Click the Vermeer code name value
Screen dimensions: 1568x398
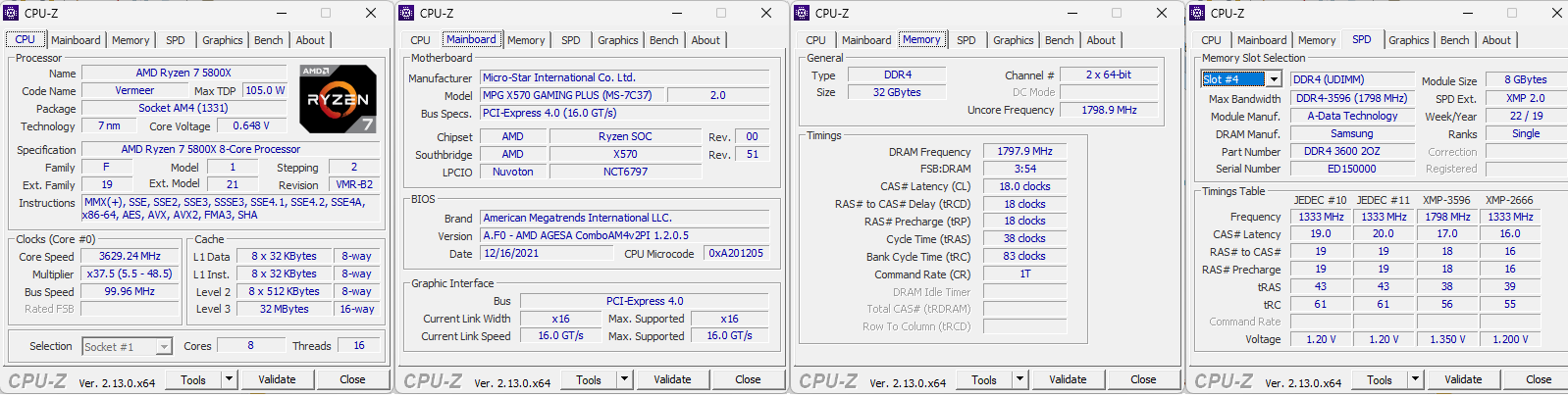134,90
